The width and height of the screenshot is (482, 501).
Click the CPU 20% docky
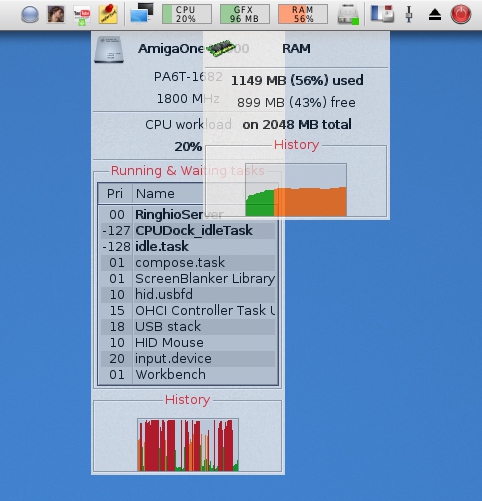(187, 14)
